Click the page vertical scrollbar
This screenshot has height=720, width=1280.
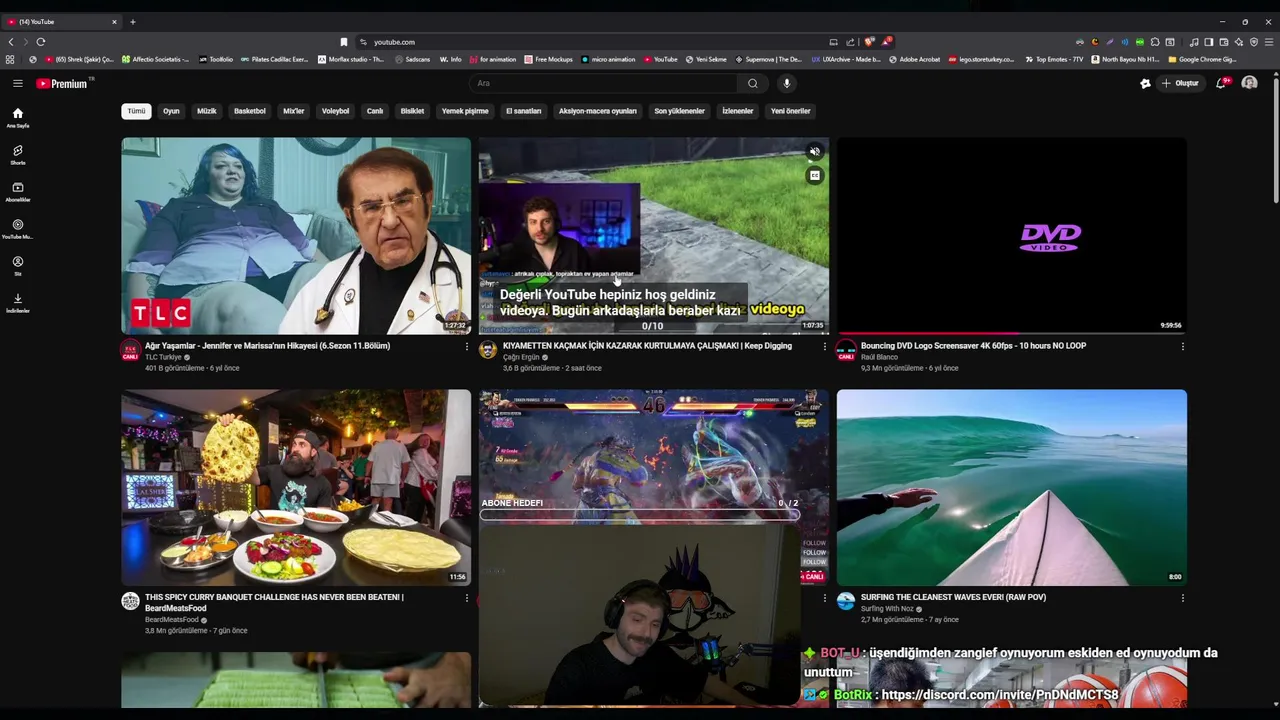tap(1274, 140)
